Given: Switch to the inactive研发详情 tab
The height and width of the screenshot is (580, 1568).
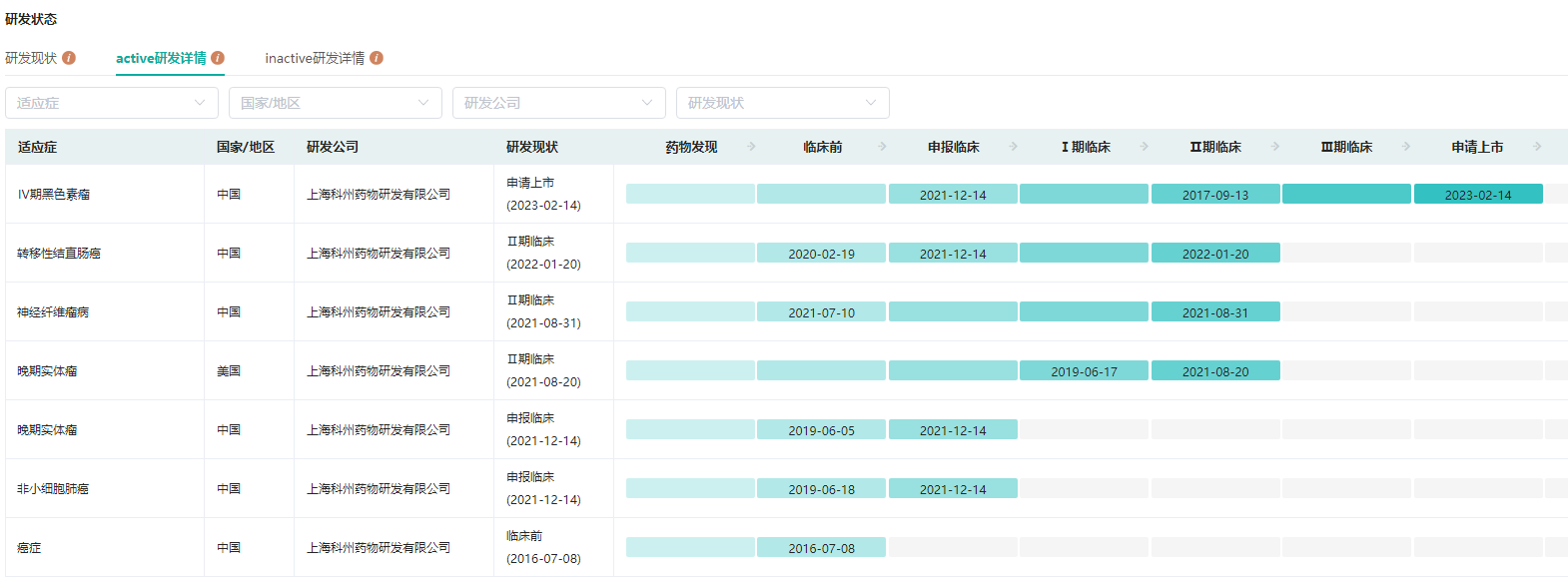Looking at the screenshot, I should click(x=315, y=58).
